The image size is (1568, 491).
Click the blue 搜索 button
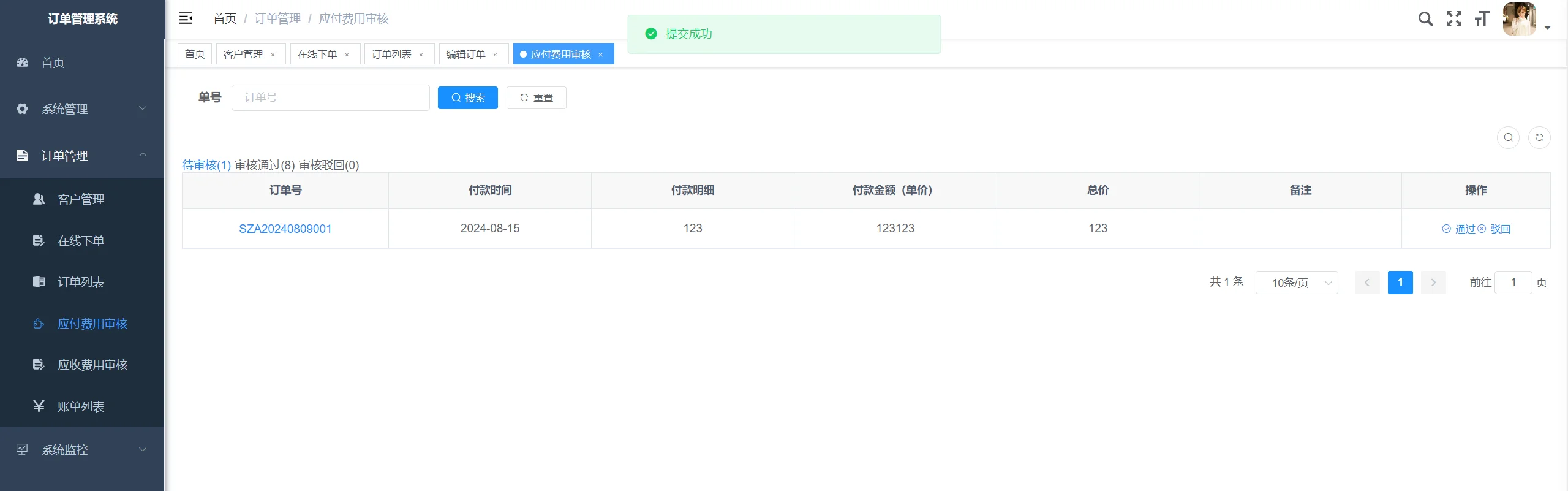(468, 97)
